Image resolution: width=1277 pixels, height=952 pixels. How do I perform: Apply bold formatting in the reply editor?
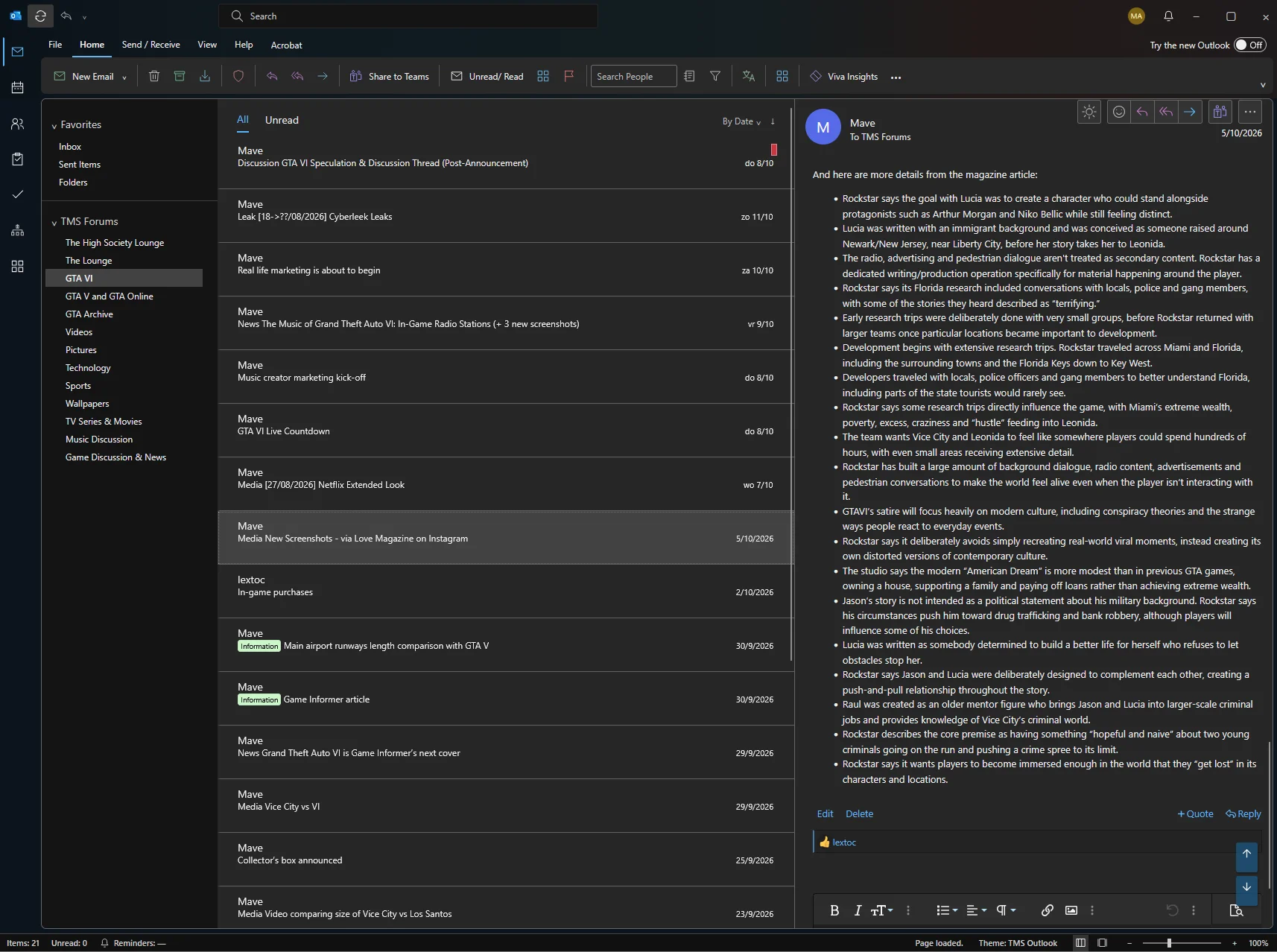coord(834,910)
